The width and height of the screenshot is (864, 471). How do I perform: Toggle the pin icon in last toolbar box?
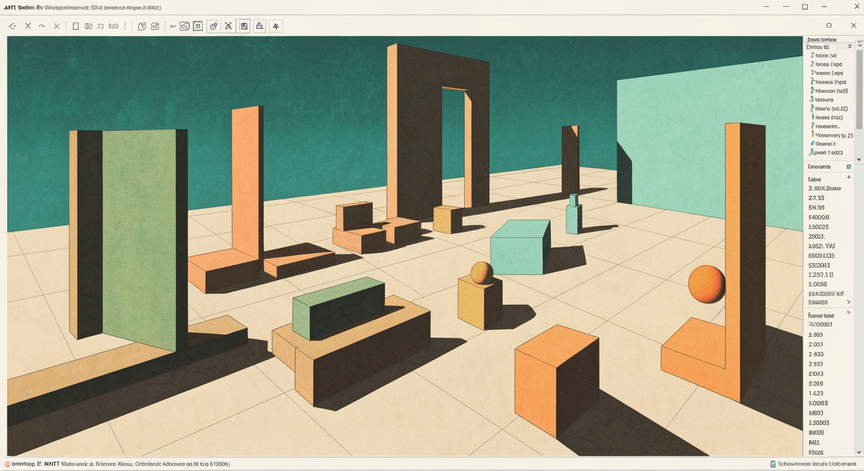(x=276, y=26)
